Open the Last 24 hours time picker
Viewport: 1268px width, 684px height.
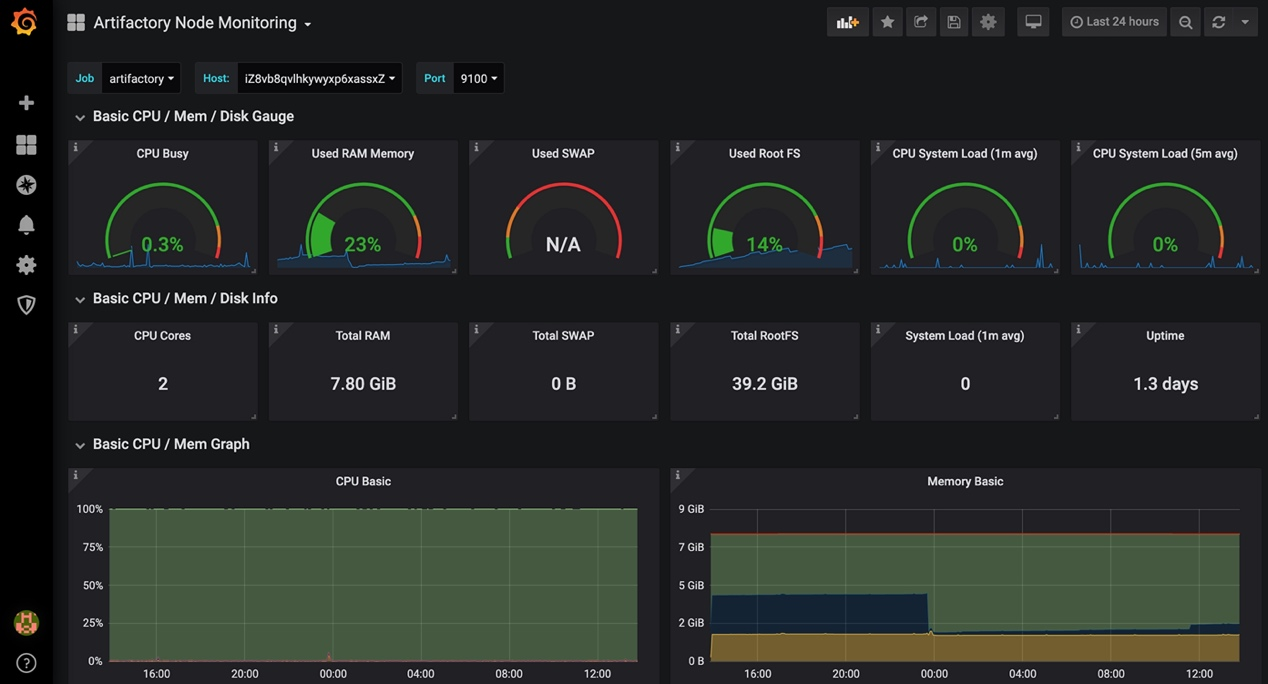(x=1114, y=22)
